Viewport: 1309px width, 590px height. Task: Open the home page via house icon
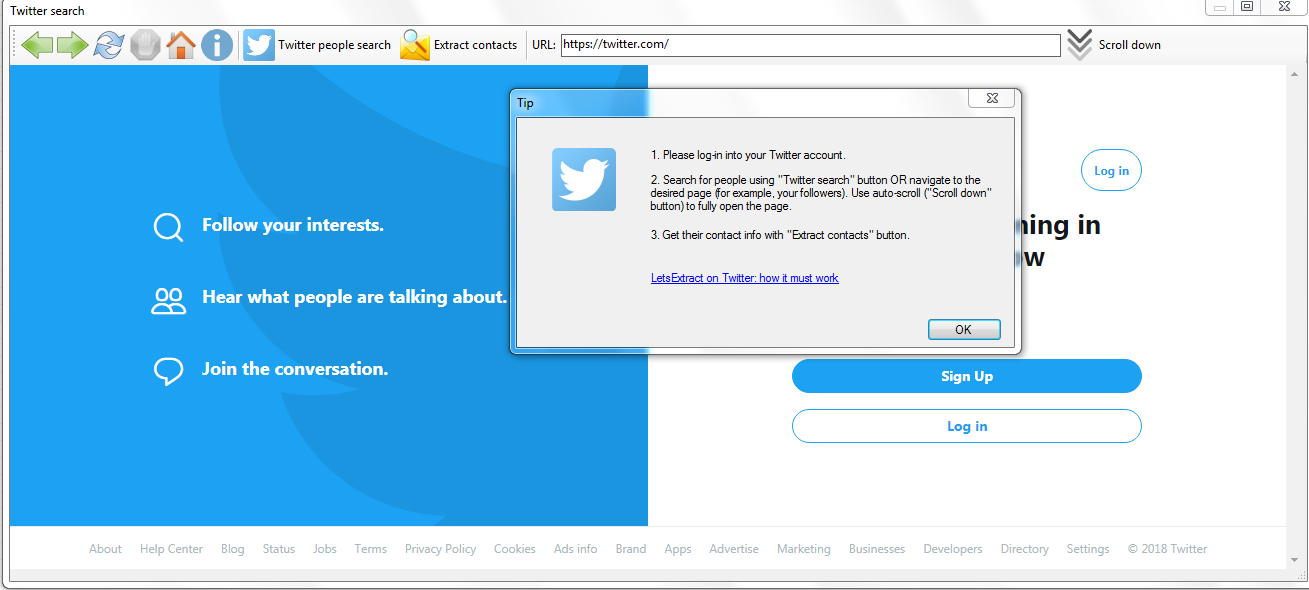tap(181, 45)
